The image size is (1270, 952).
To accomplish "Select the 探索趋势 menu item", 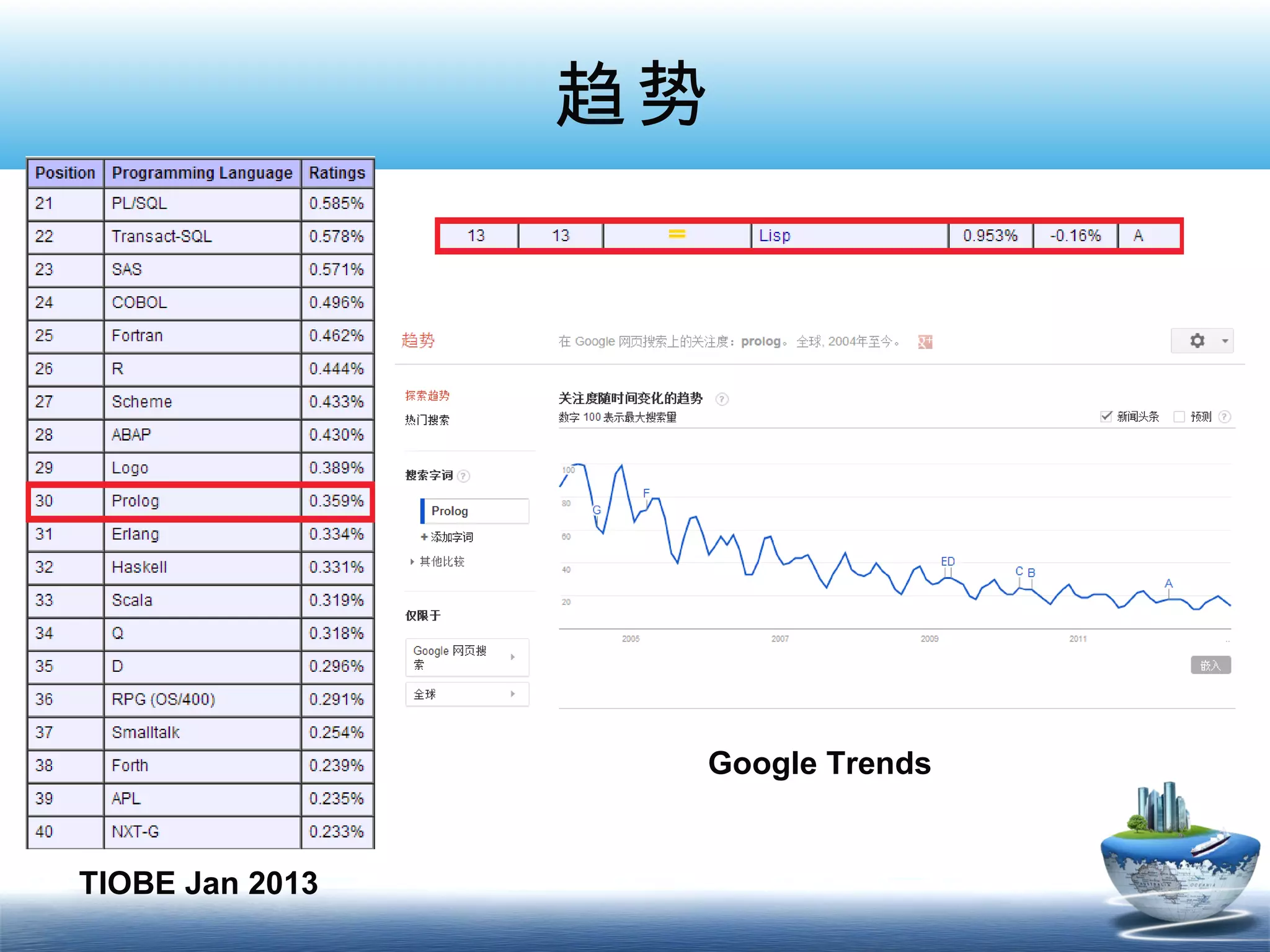I will (x=427, y=395).
